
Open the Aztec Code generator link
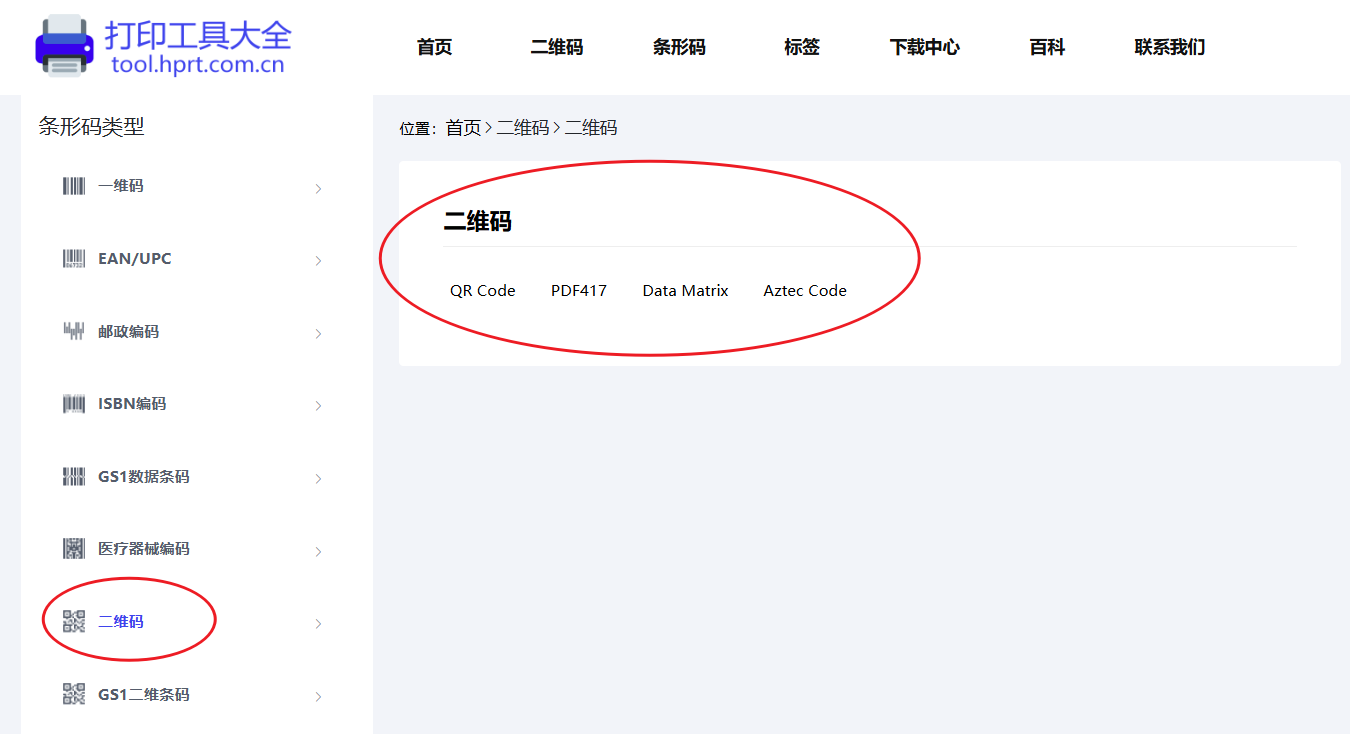pos(805,291)
